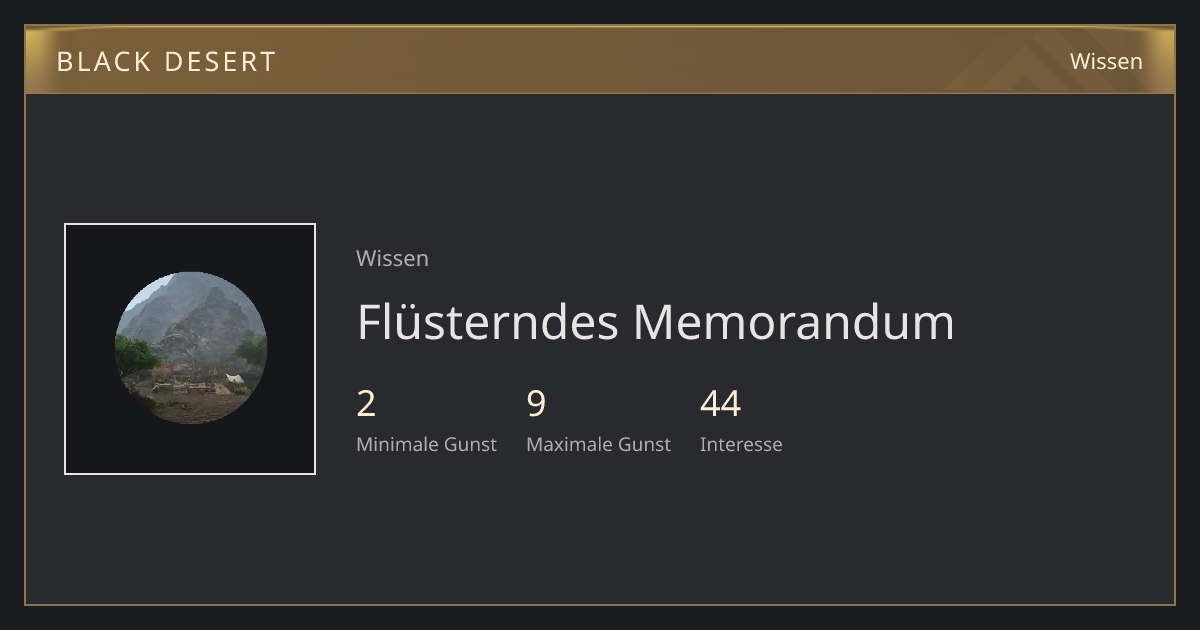The height and width of the screenshot is (630, 1200).
Task: Click the green trees at the thumbnail's left edge
Action: coord(133,355)
